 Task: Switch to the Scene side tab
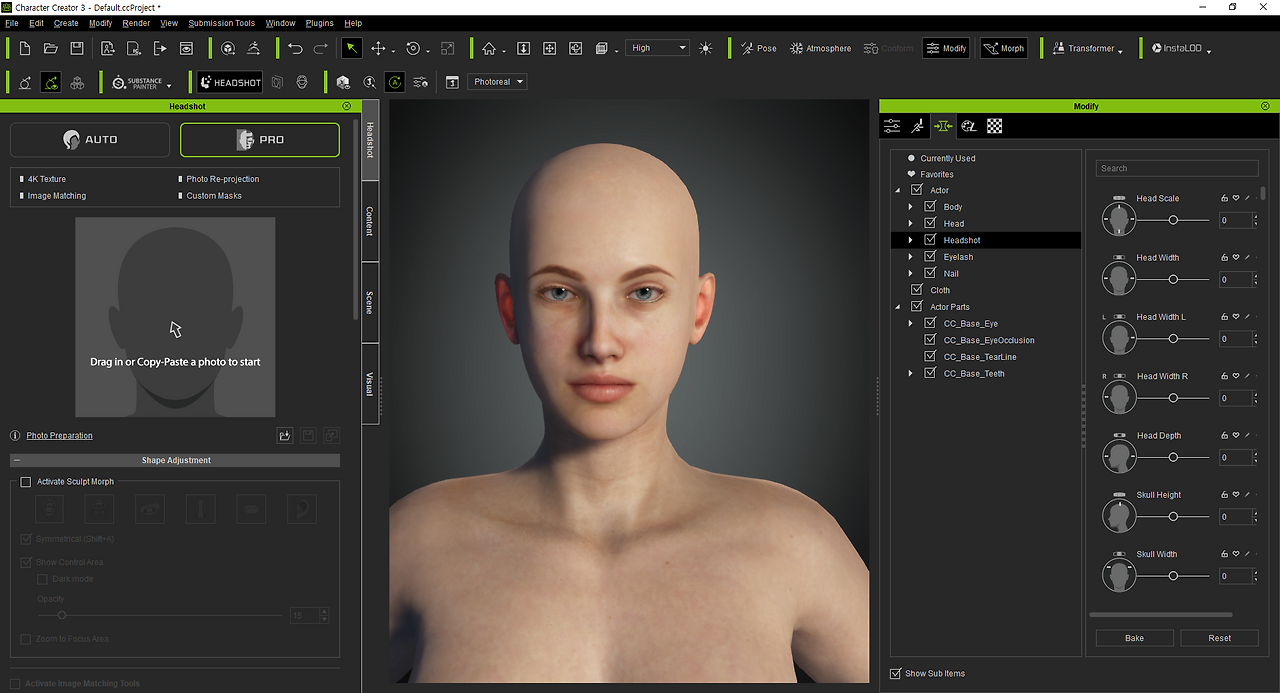370,303
